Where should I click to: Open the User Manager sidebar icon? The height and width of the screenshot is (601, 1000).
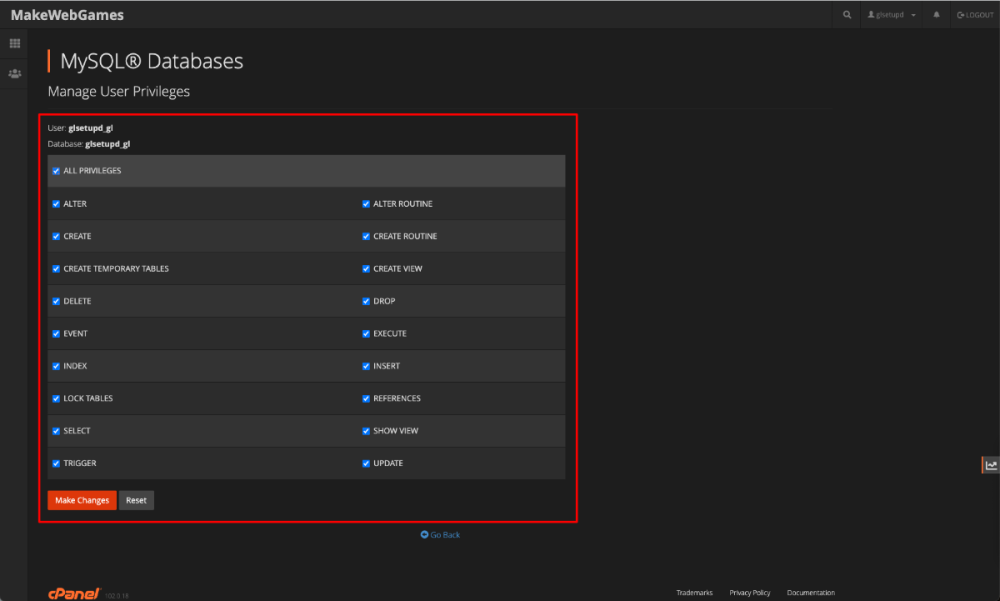click(15, 74)
